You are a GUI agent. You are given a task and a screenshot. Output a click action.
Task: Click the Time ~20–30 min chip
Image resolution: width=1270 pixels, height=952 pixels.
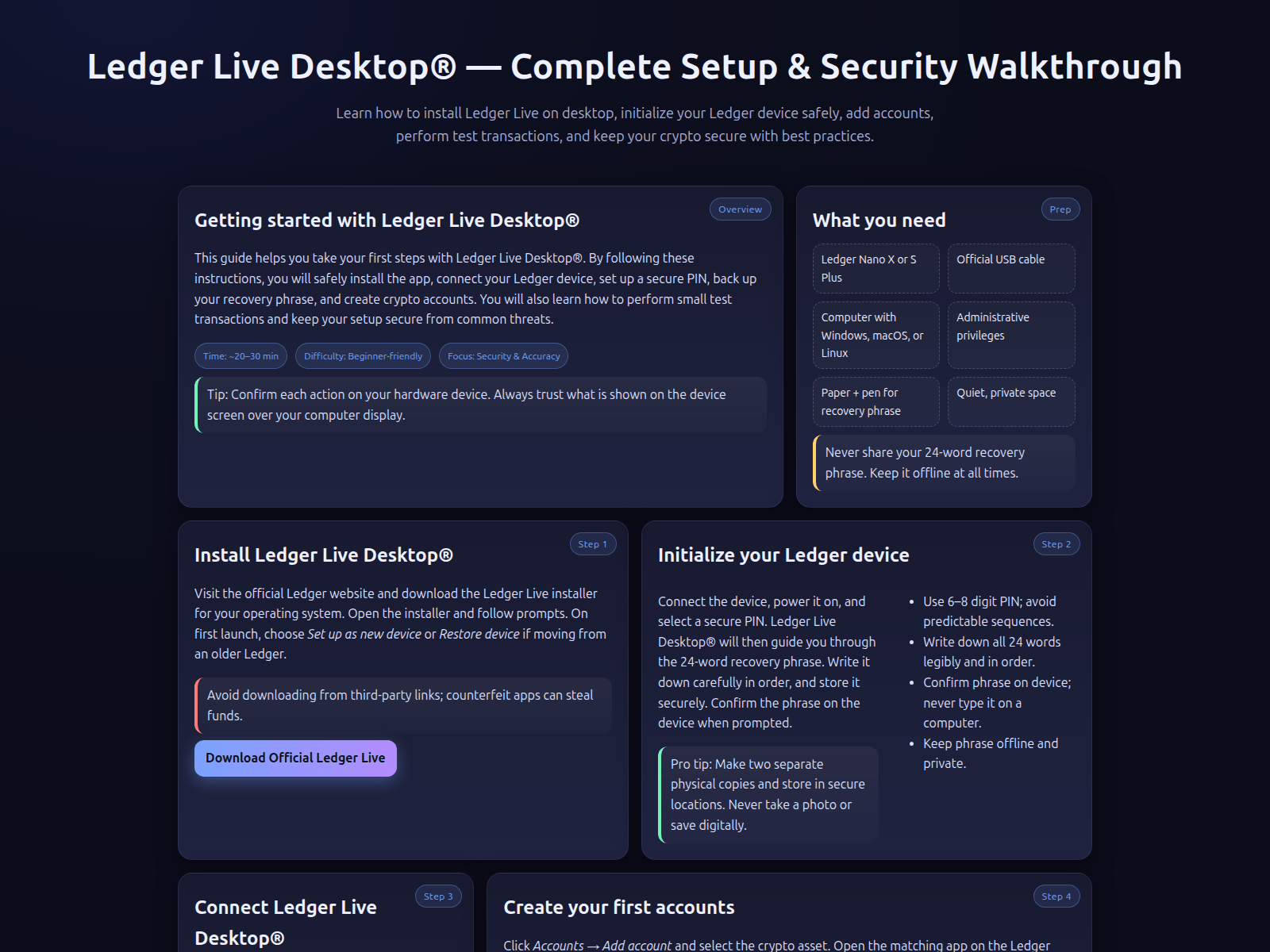click(x=241, y=356)
